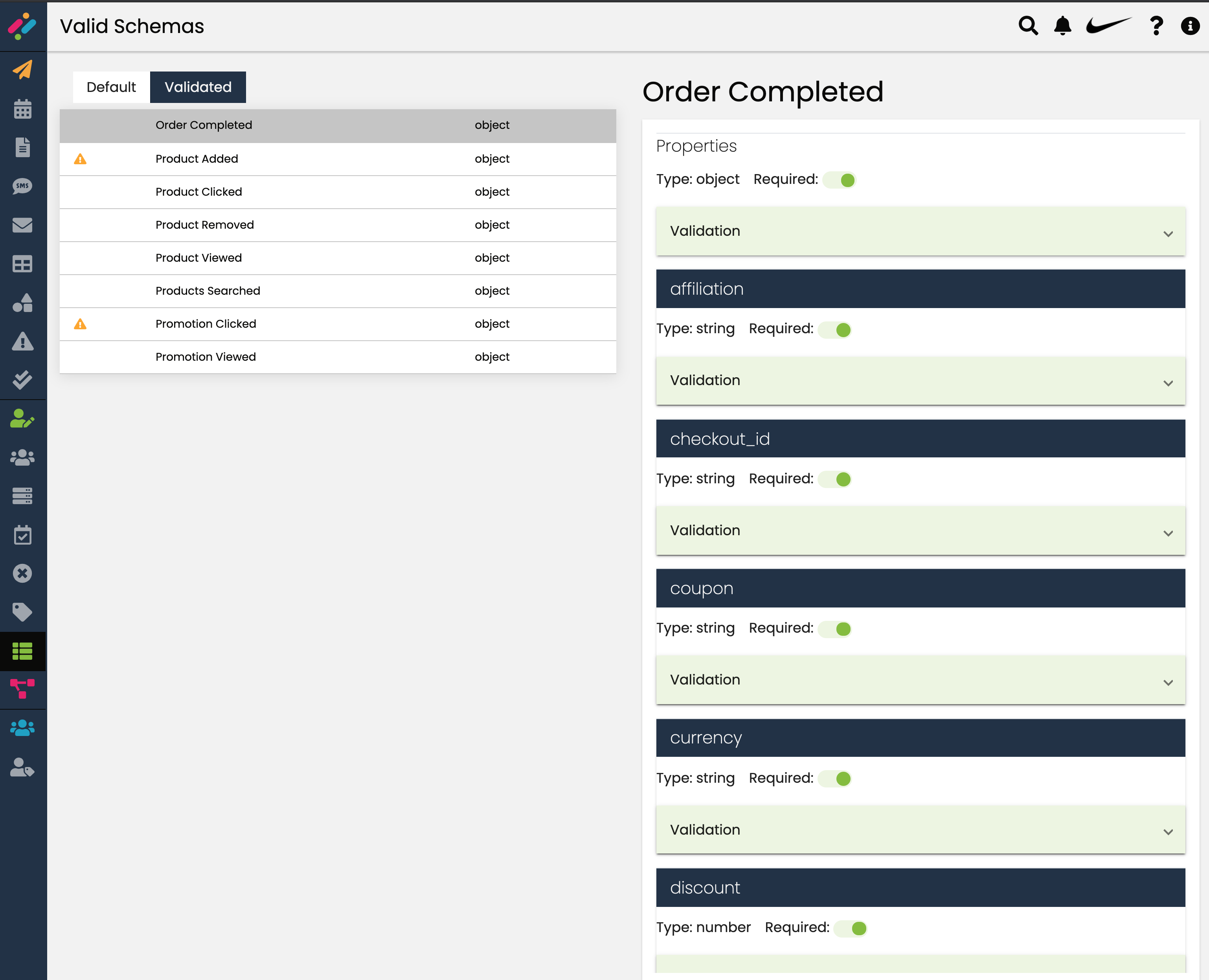Click the SMS chat bubble sidebar icon

(22, 186)
